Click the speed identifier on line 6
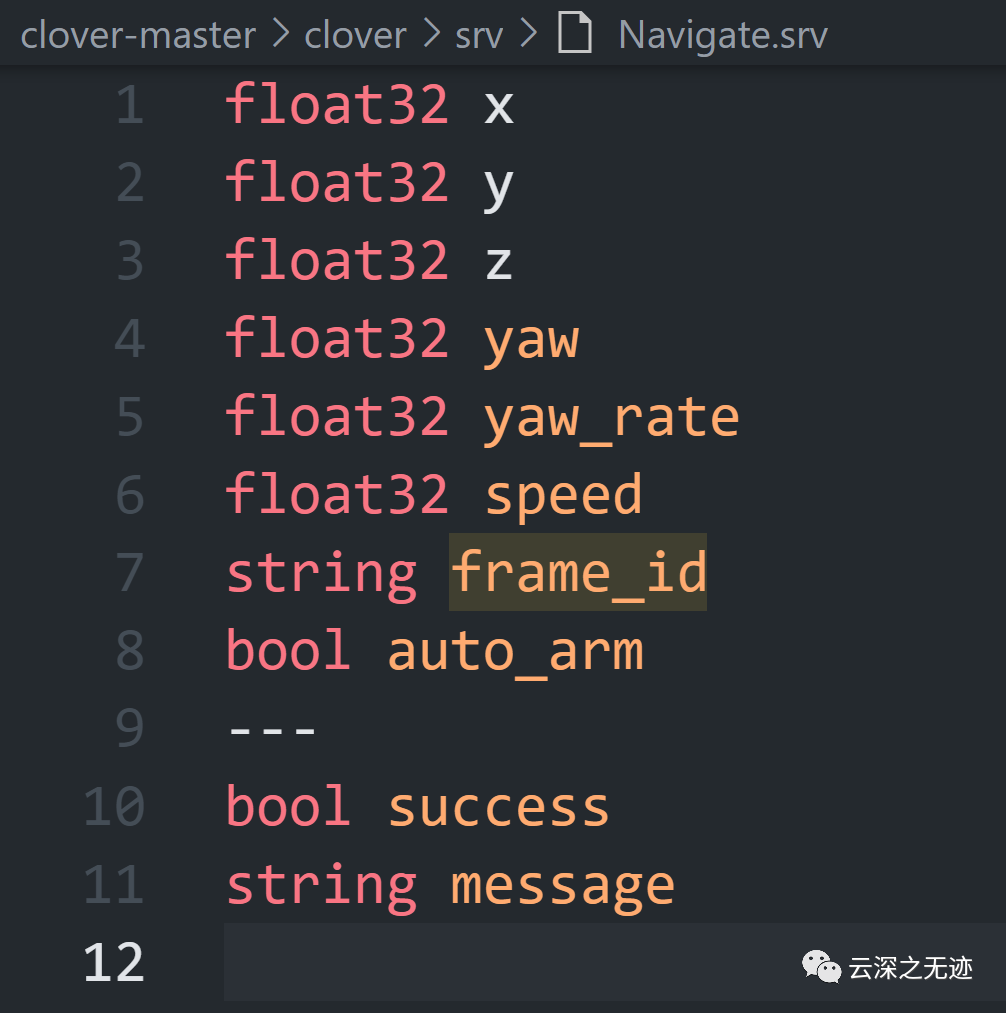The width and height of the screenshot is (1006, 1013). point(563,495)
